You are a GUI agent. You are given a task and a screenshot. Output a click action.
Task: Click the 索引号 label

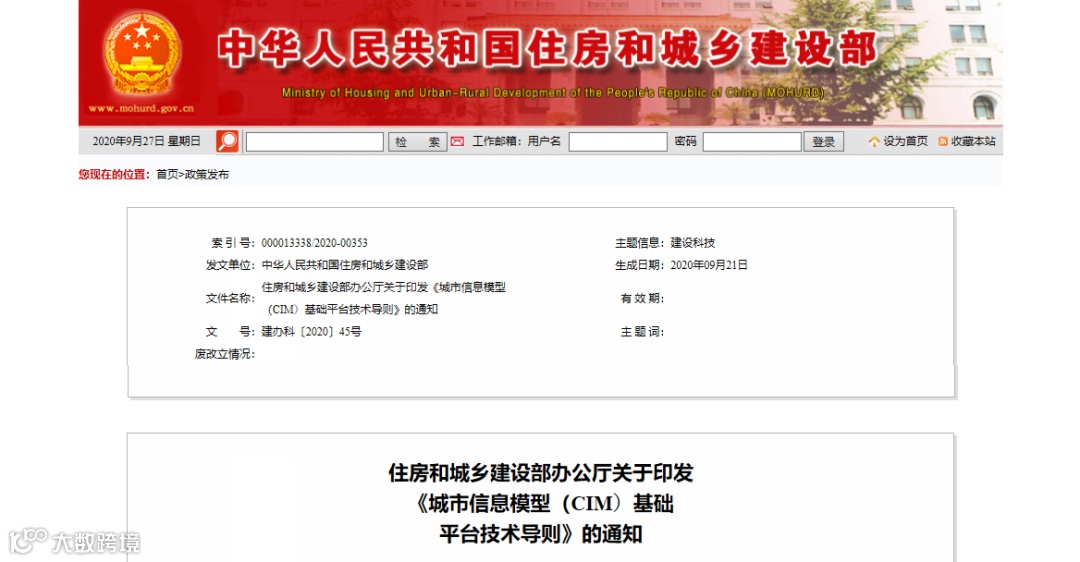(x=233, y=243)
